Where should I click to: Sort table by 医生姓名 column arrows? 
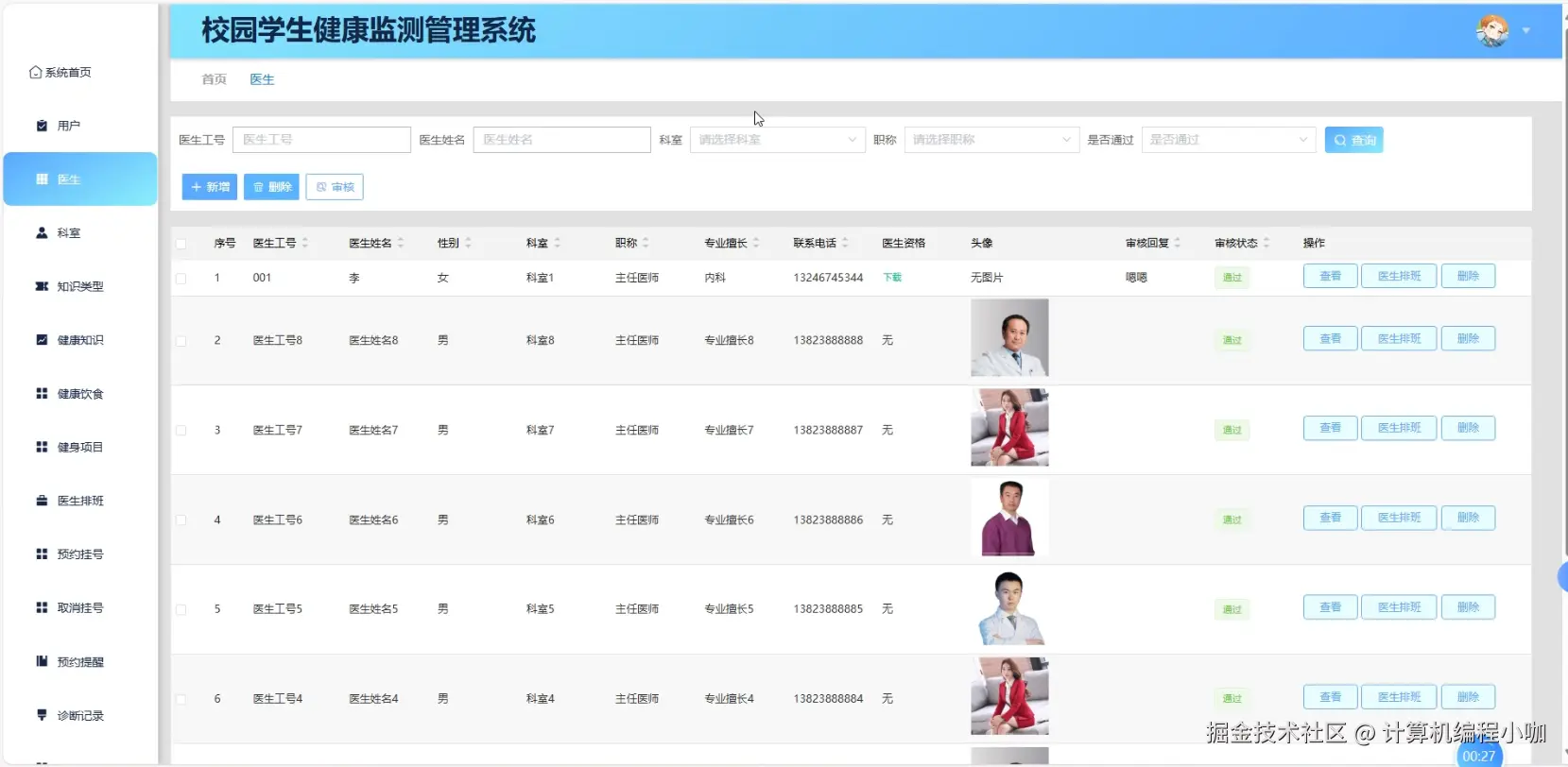click(401, 243)
